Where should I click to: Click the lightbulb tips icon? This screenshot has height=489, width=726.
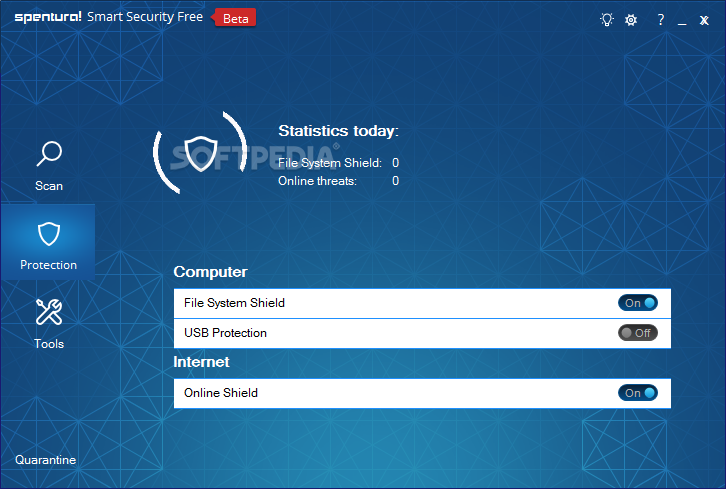[607, 19]
